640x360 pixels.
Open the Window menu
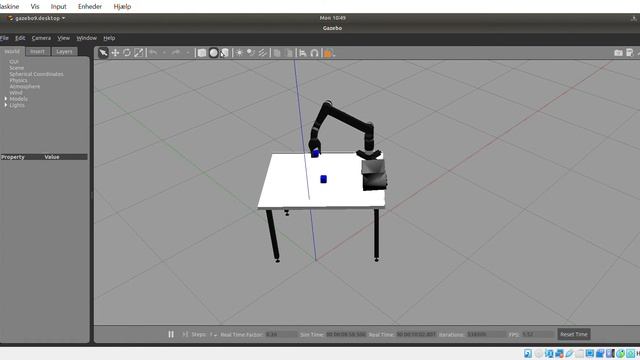click(x=87, y=38)
